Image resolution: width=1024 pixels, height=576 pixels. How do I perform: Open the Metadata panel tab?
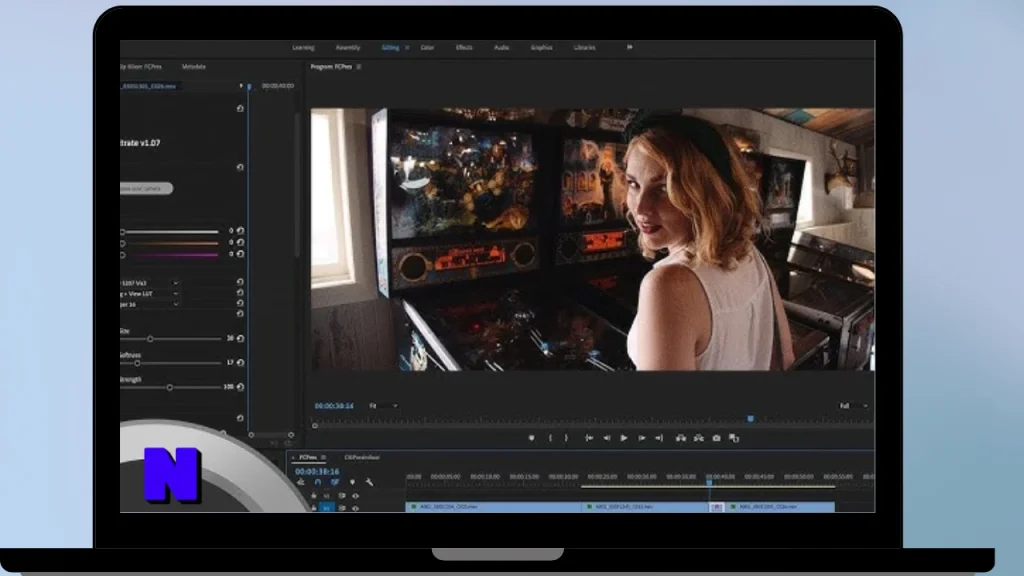pos(193,67)
